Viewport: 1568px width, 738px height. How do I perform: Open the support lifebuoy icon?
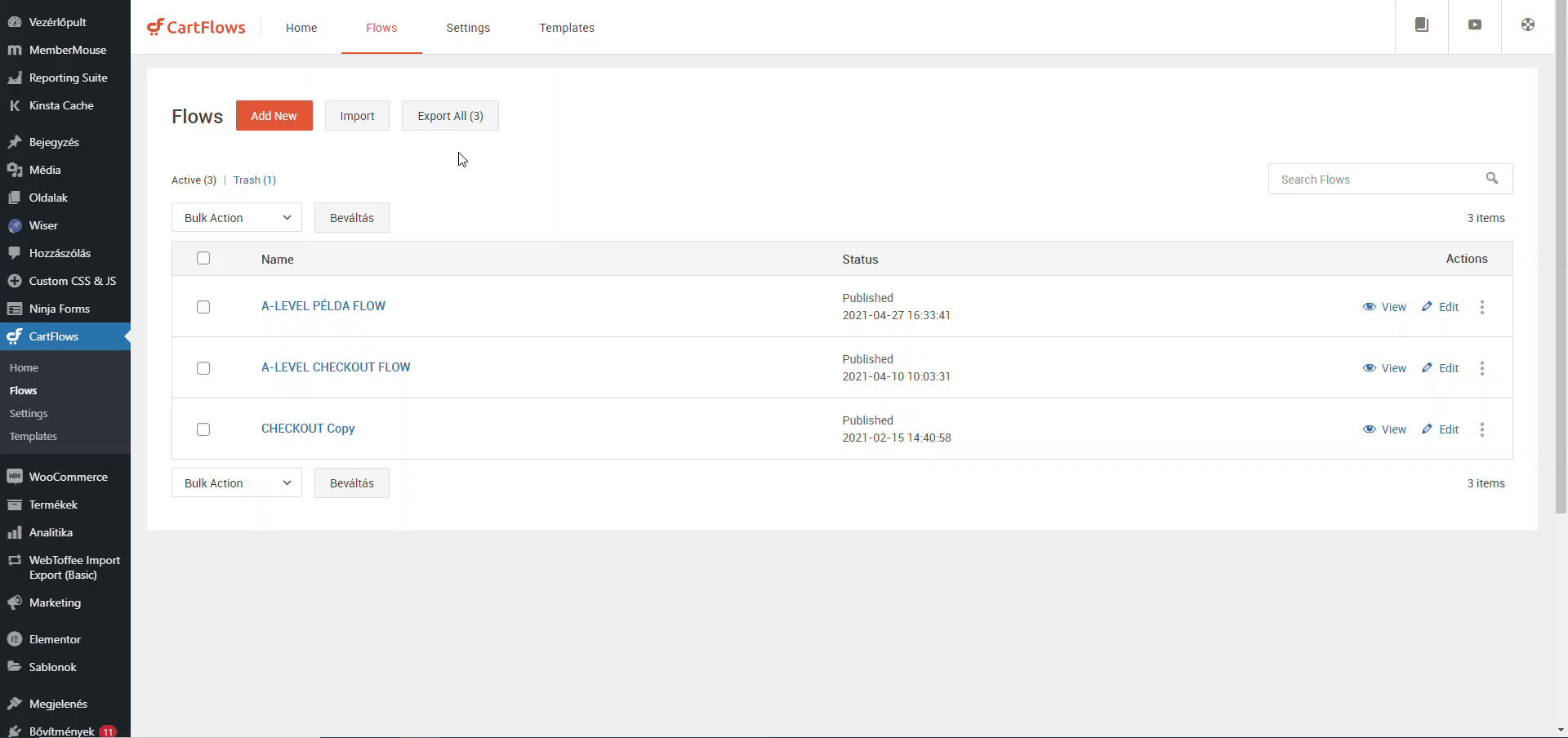click(1528, 24)
